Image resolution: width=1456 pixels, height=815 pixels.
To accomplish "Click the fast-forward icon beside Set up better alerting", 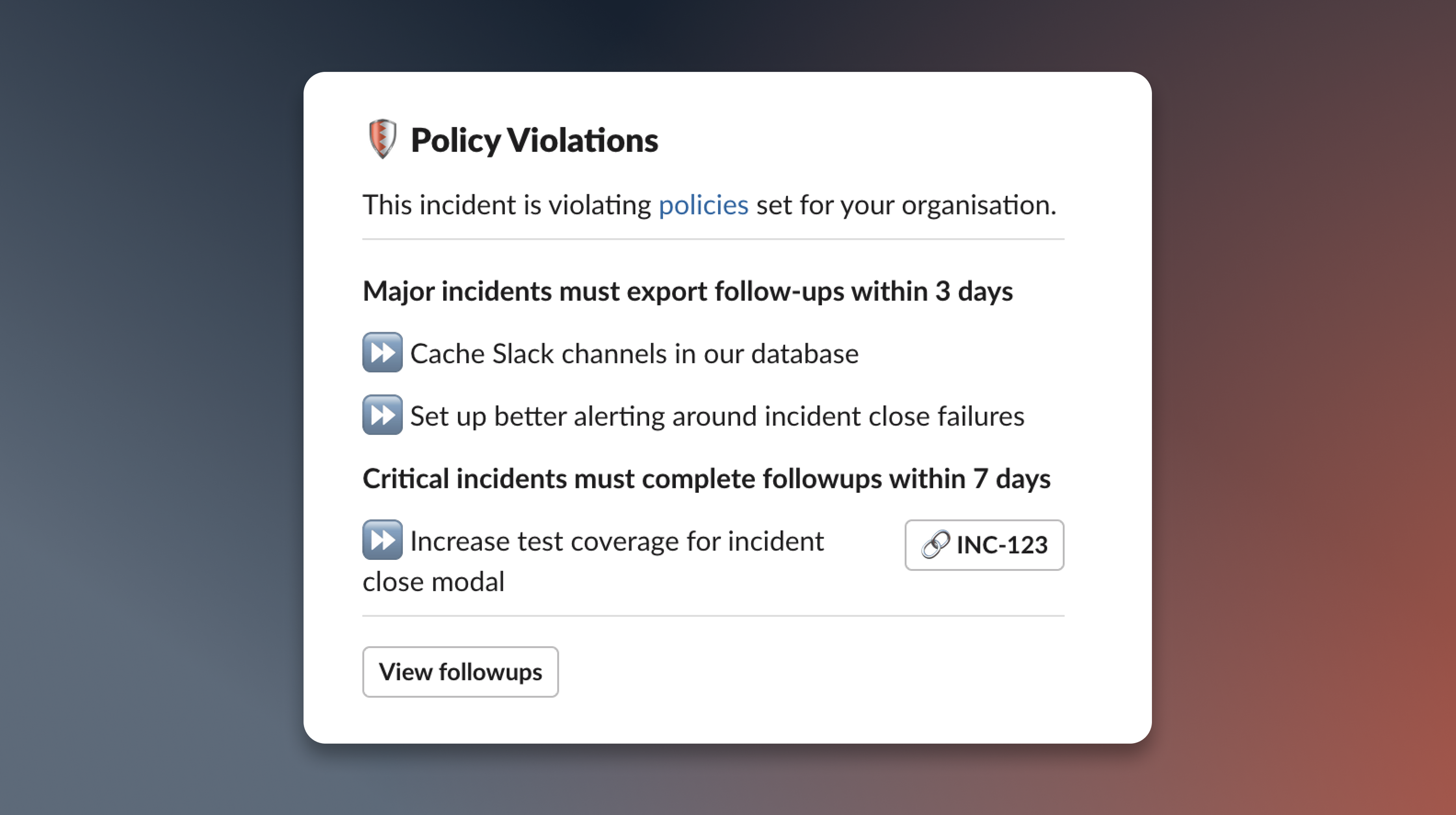I will click(382, 415).
